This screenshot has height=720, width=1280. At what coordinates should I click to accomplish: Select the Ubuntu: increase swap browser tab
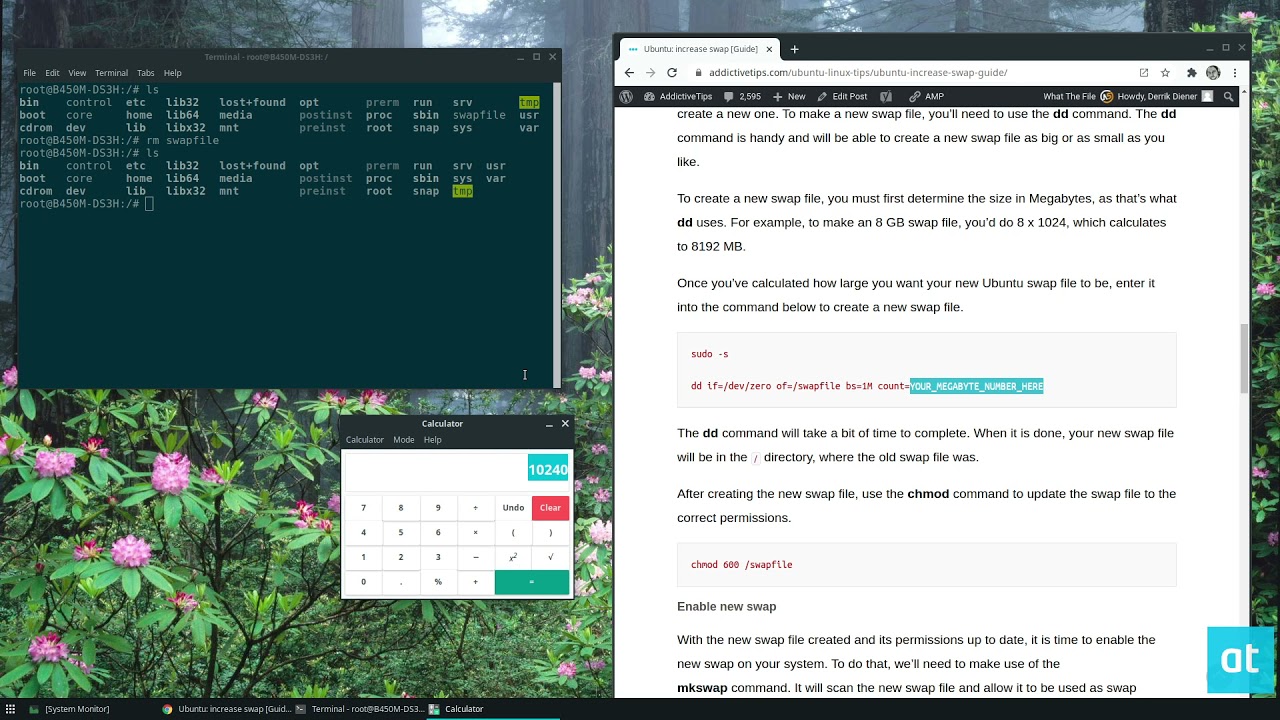(x=699, y=49)
